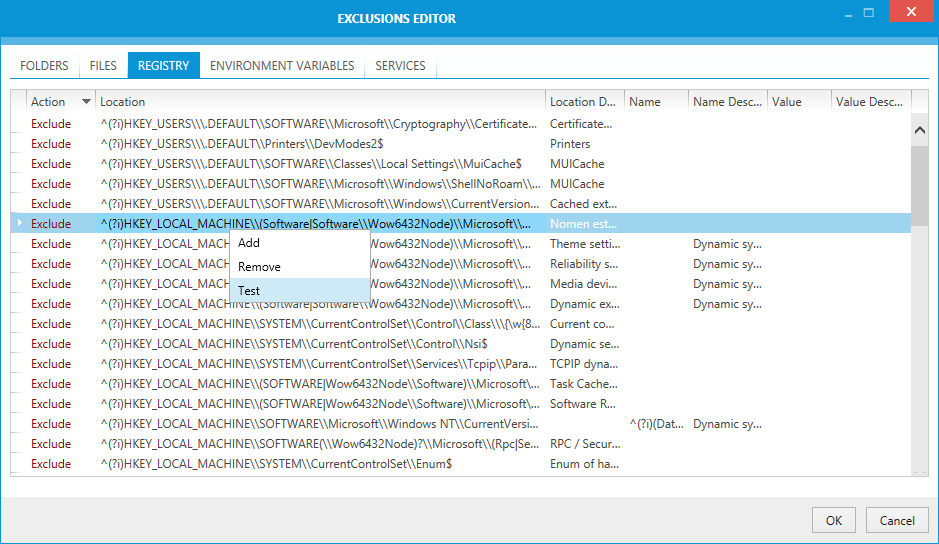Go to the Environment Variables tab

pyautogui.click(x=282, y=66)
